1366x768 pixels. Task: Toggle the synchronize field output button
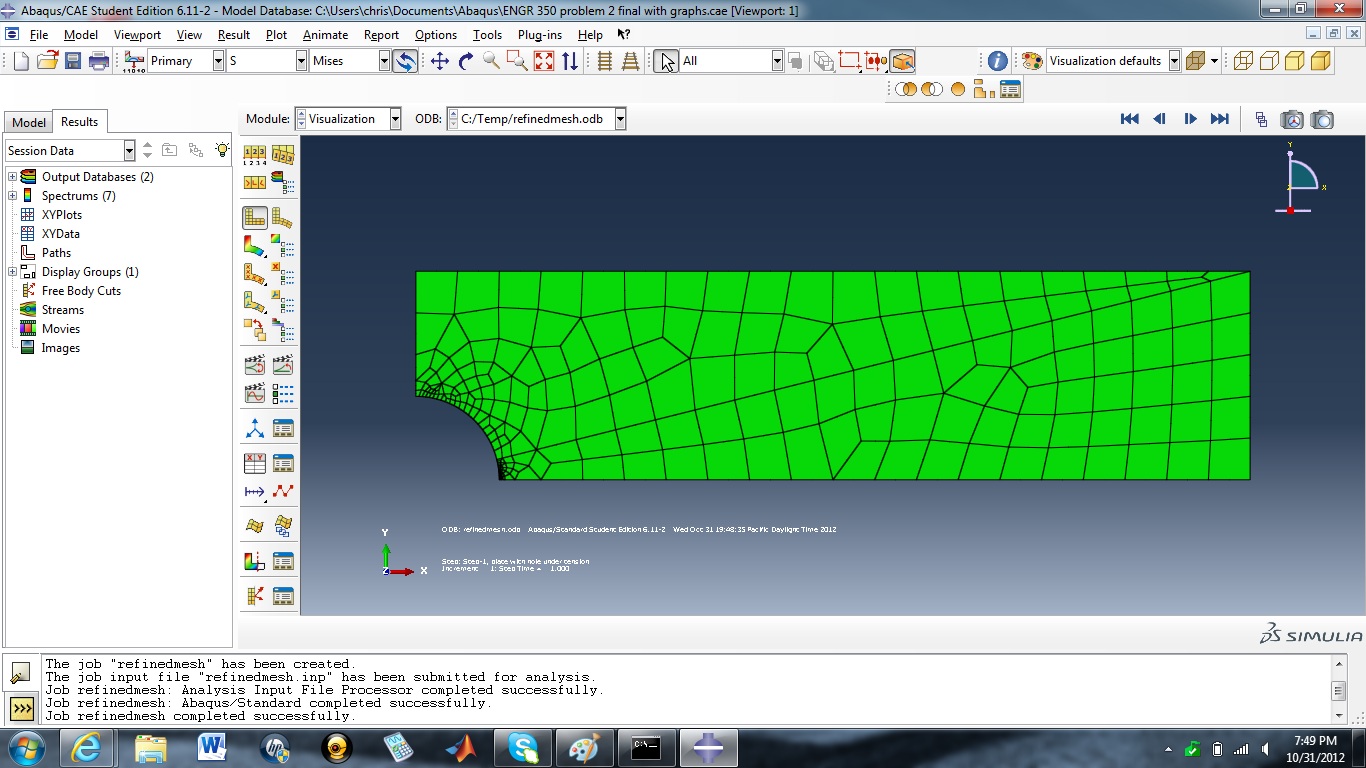tap(405, 61)
